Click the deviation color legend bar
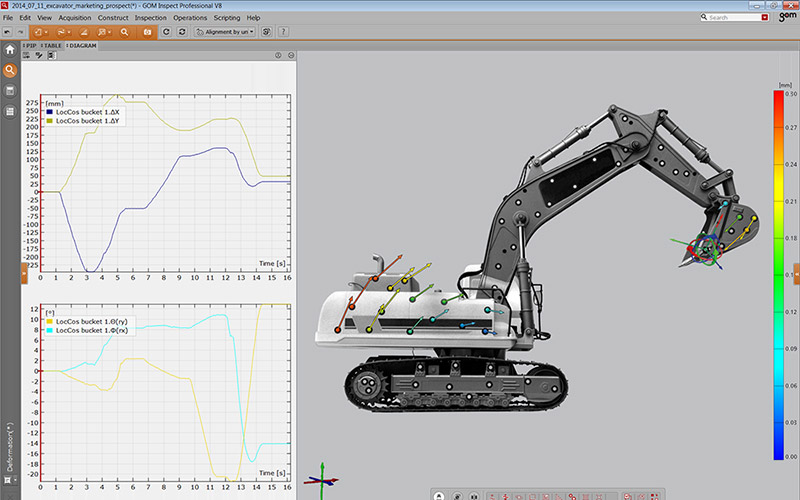Image resolution: width=800 pixels, height=500 pixels. pyautogui.click(x=778, y=275)
